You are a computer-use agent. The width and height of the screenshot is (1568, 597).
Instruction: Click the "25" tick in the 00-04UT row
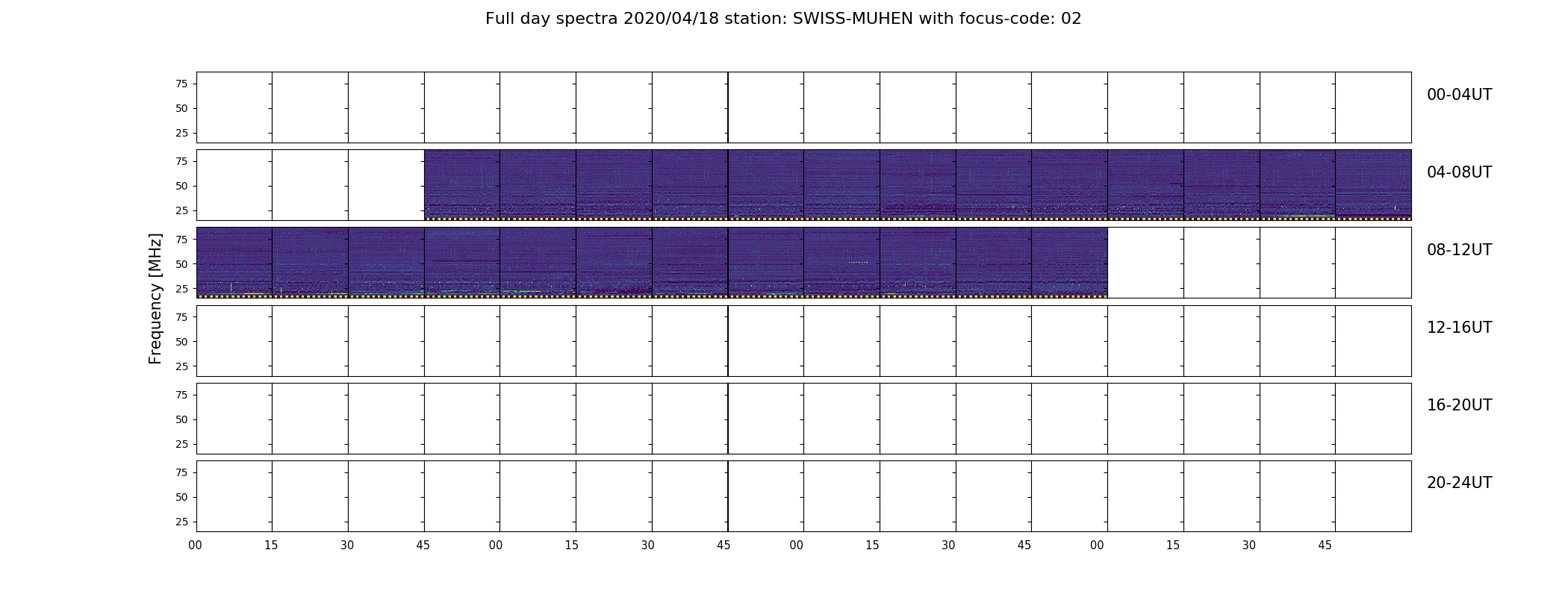point(181,133)
